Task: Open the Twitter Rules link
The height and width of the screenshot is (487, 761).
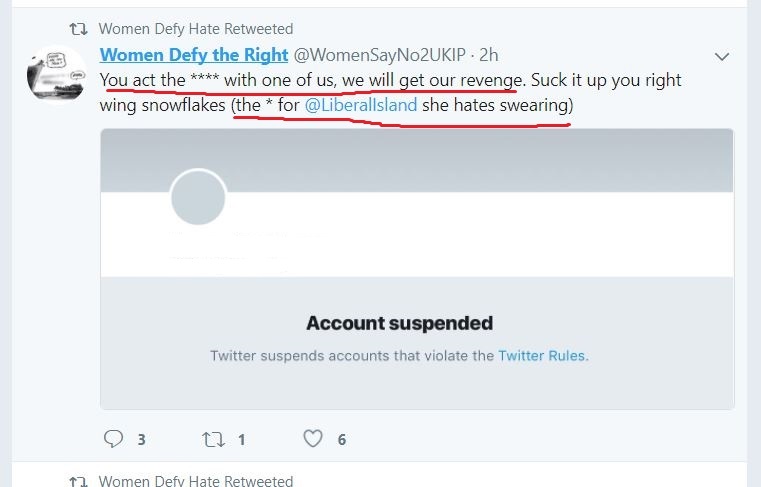Action: [541, 355]
